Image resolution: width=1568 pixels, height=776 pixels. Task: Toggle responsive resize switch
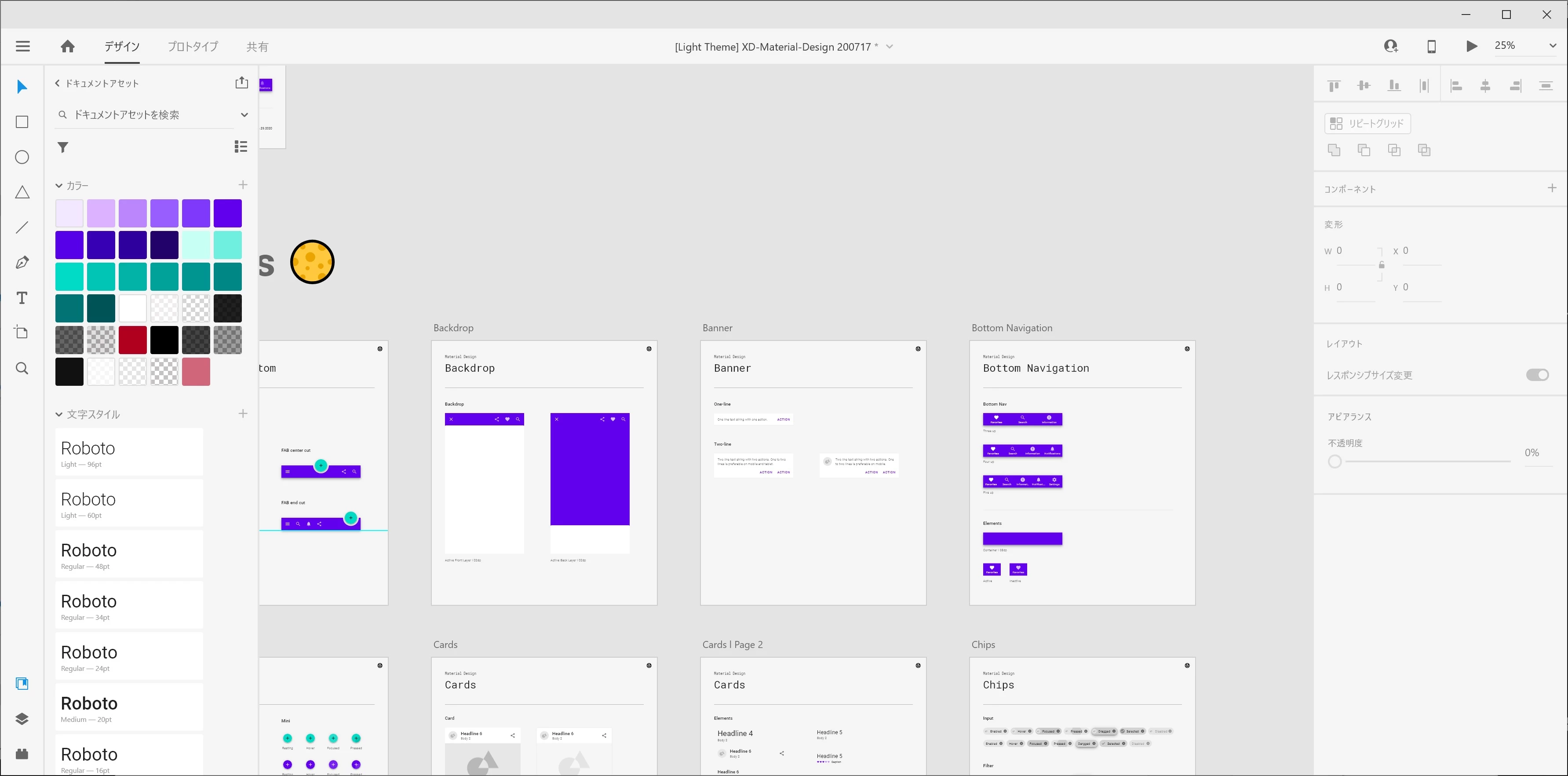coord(1537,375)
